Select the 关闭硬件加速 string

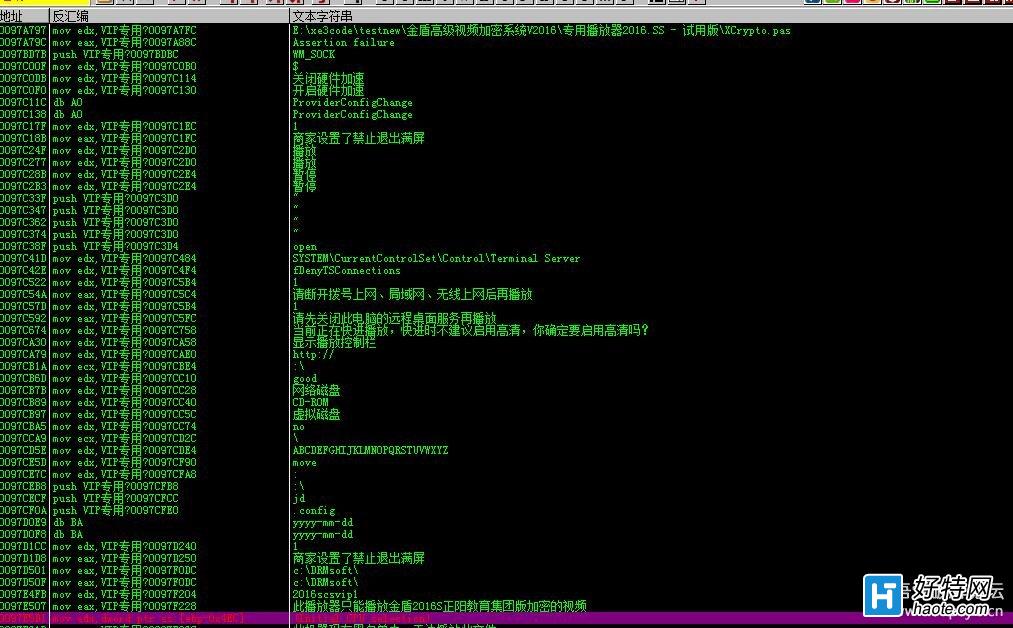point(328,79)
